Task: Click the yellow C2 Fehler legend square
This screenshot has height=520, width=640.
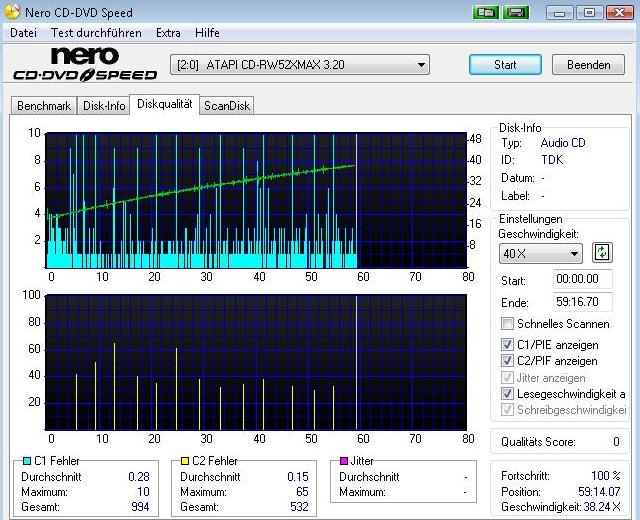Action: pyautogui.click(x=185, y=461)
